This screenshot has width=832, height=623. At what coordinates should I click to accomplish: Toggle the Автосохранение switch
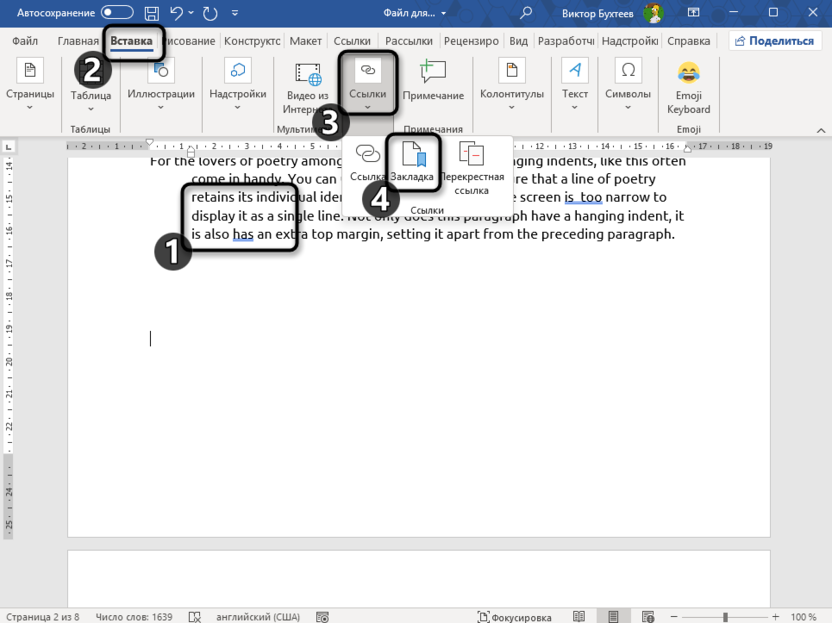point(117,13)
